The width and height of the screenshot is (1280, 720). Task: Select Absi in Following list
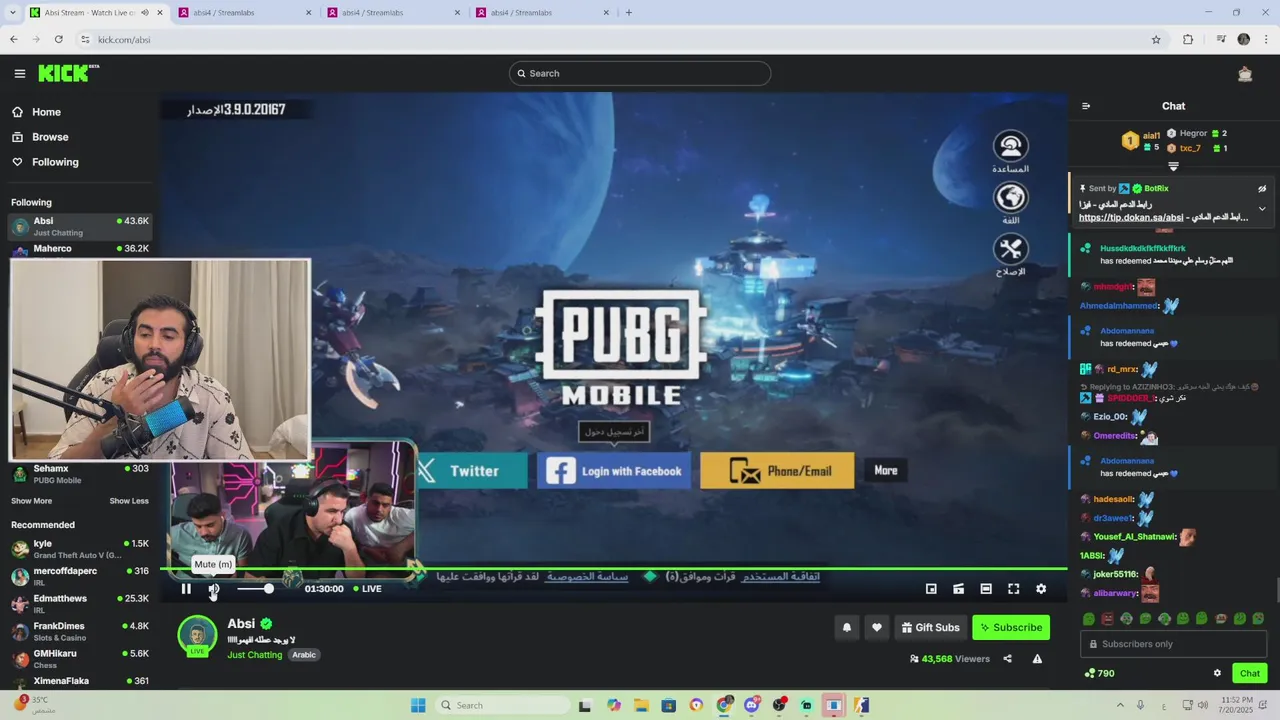click(x=80, y=226)
